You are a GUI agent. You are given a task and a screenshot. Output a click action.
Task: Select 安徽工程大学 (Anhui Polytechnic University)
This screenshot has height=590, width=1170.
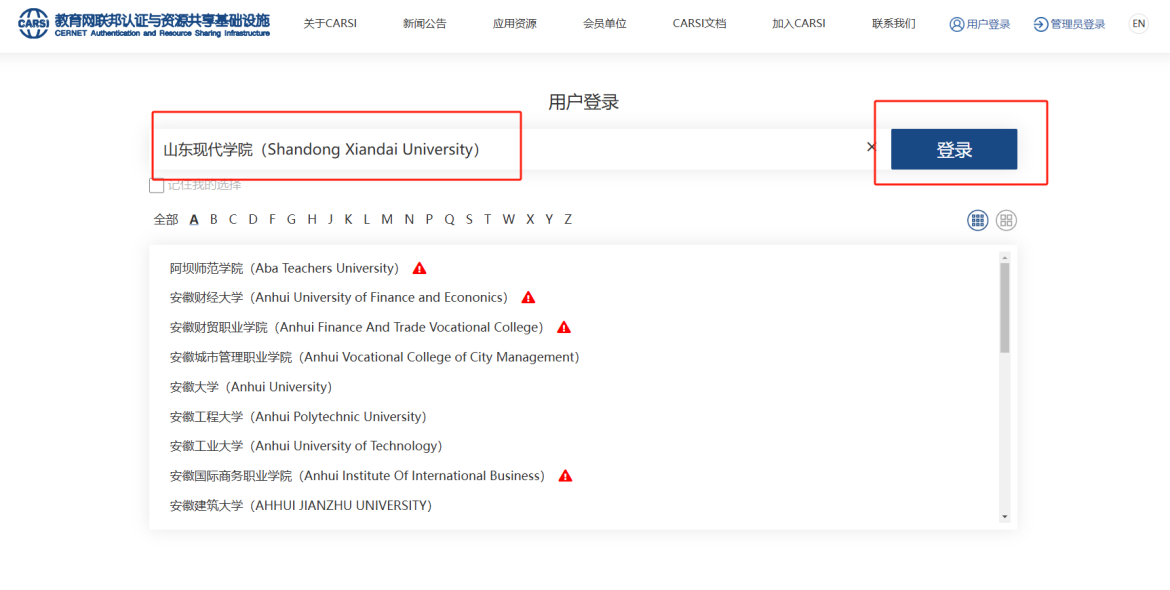click(298, 417)
